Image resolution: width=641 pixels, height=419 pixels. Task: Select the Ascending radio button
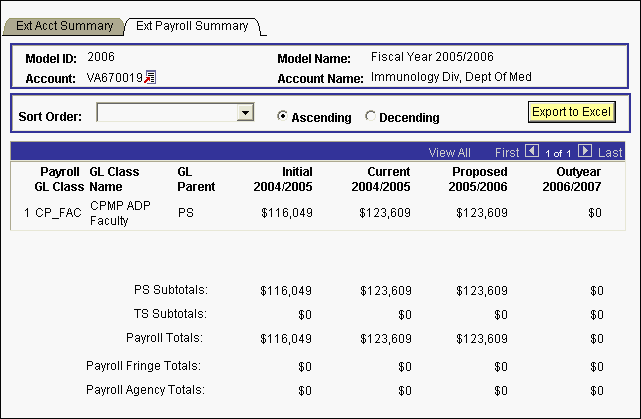(x=283, y=117)
